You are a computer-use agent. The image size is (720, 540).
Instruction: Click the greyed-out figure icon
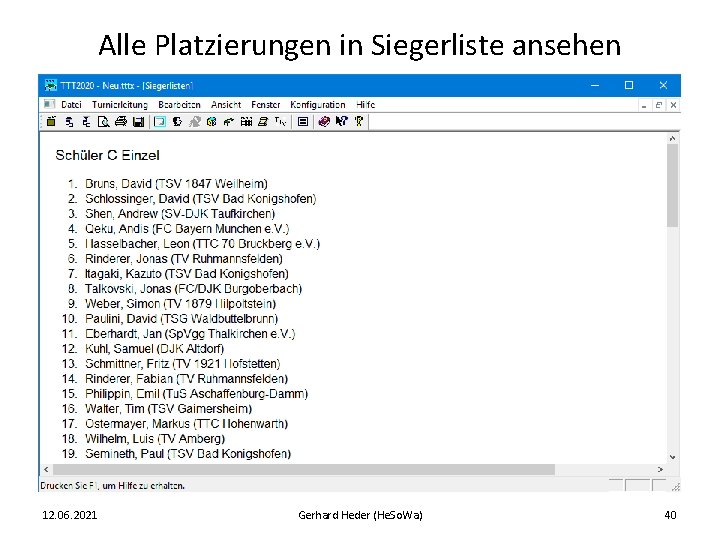tap(195, 122)
